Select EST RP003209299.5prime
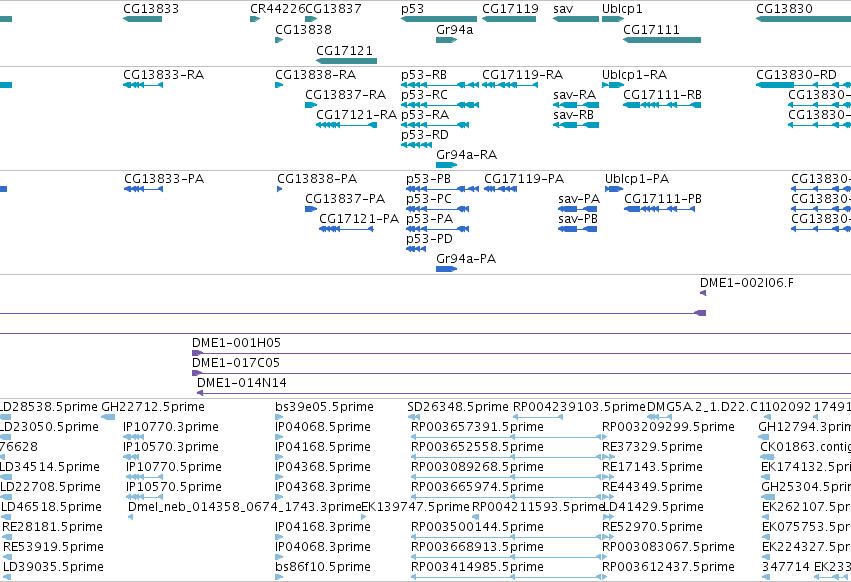 [668, 427]
